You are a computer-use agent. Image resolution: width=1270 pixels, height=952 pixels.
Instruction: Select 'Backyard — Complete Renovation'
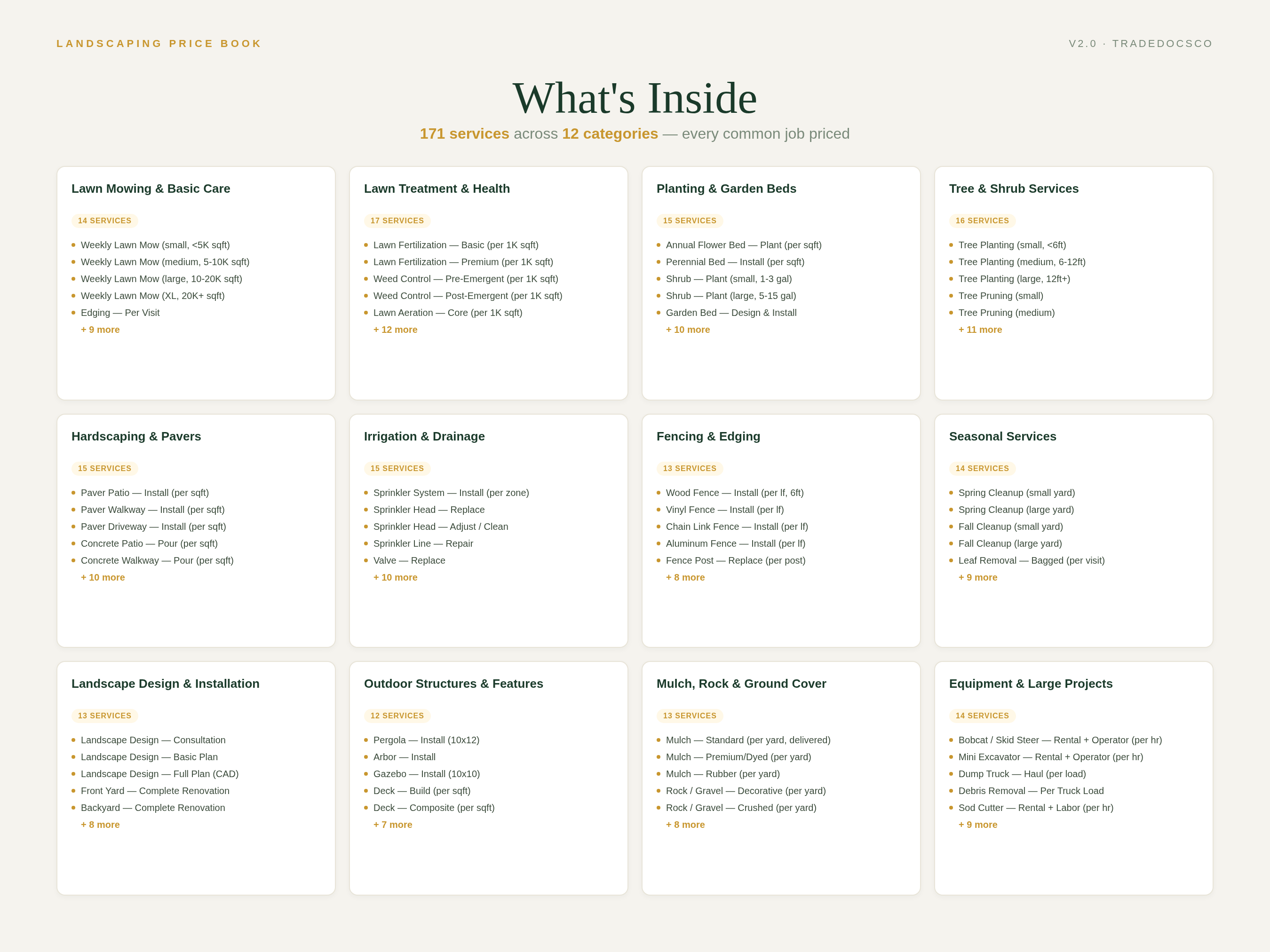153,807
